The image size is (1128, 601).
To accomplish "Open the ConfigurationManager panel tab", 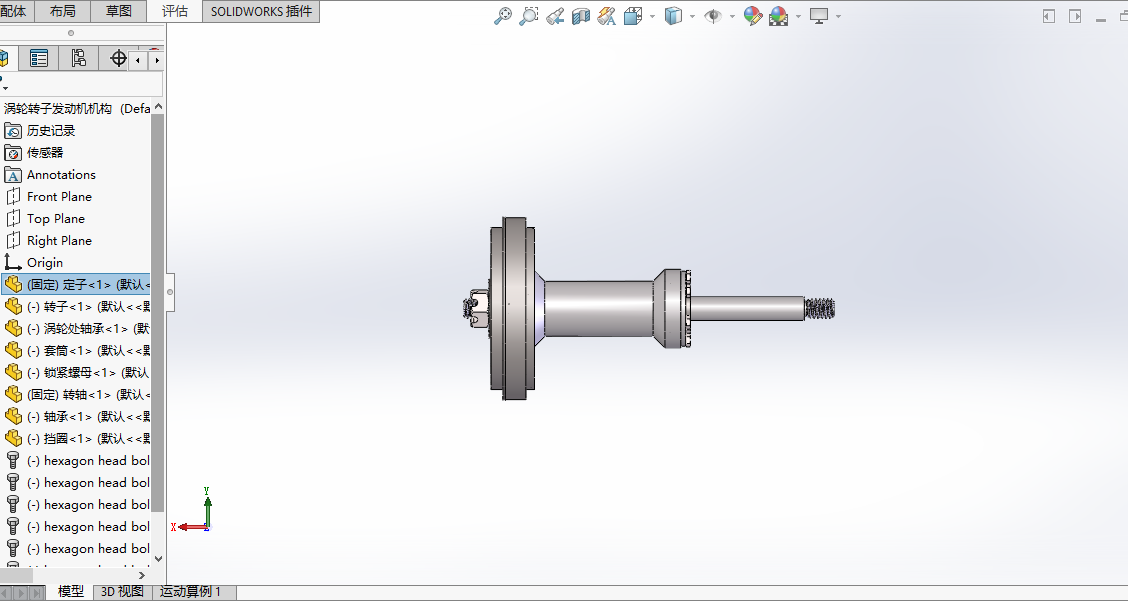I will [78, 58].
